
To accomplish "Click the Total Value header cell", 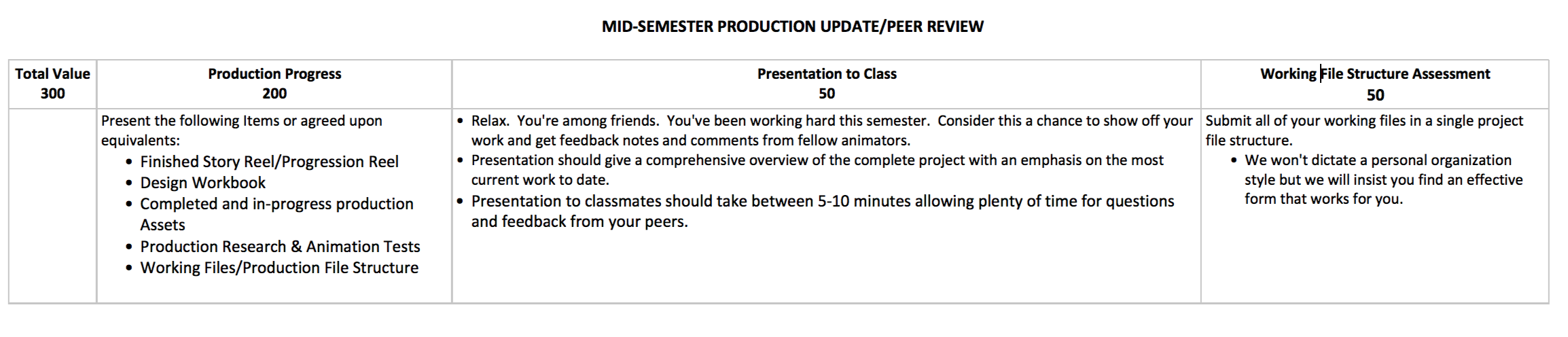I will point(52,74).
